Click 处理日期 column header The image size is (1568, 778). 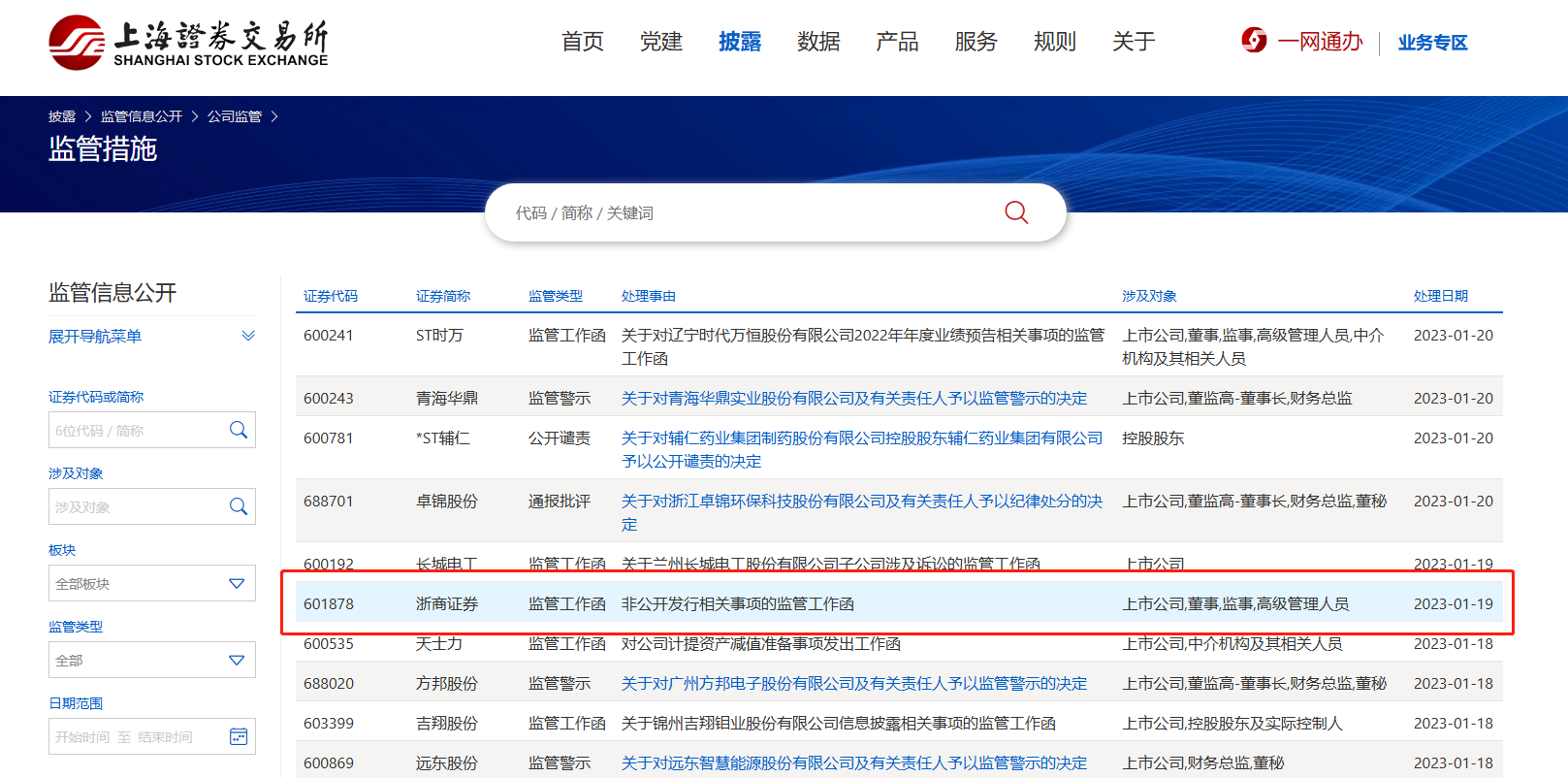[x=1441, y=296]
